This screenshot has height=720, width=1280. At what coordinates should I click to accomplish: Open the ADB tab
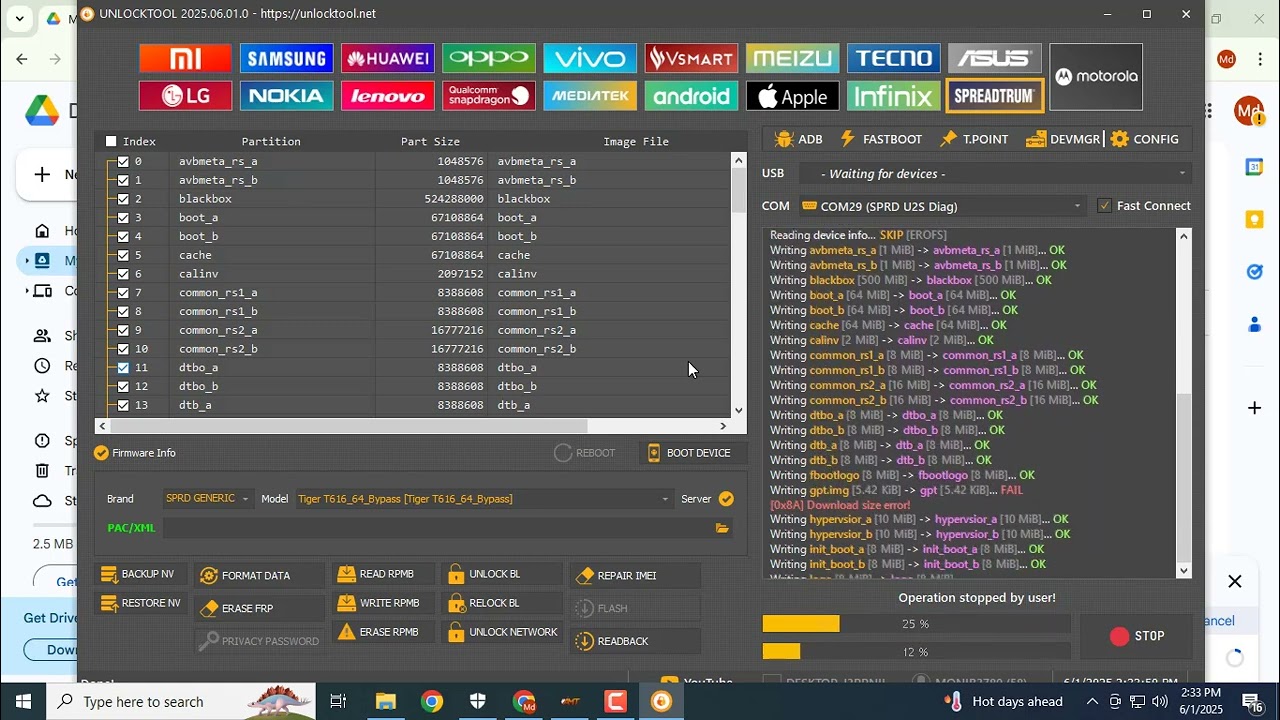coord(797,139)
